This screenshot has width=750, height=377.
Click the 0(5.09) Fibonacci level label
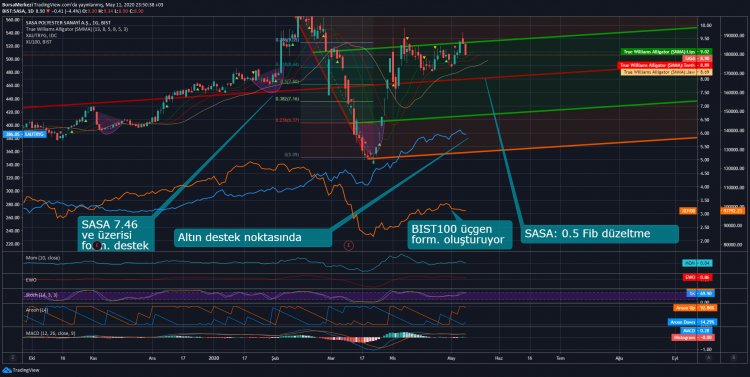pos(292,155)
